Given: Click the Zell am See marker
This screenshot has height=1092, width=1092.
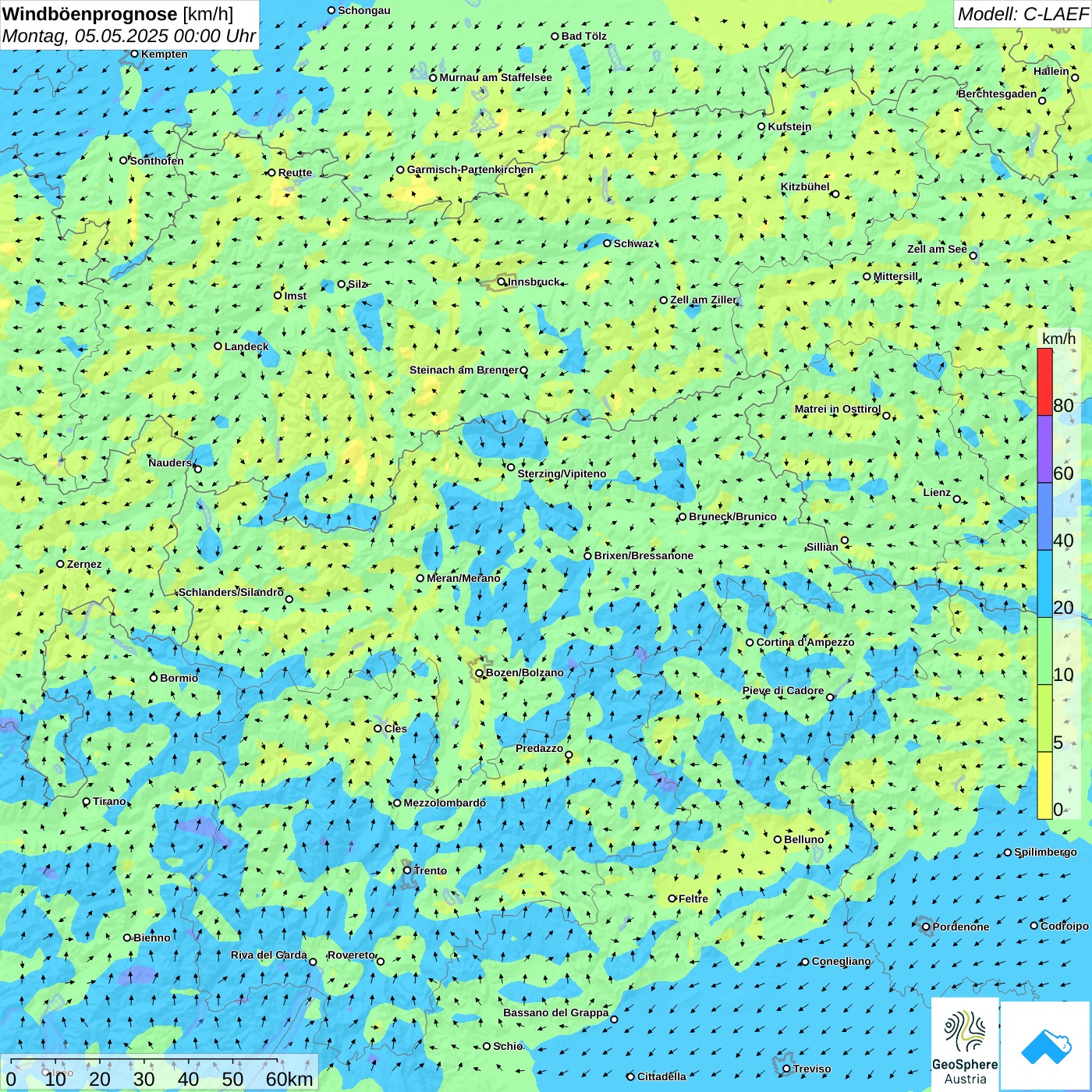Looking at the screenshot, I should 973,256.
